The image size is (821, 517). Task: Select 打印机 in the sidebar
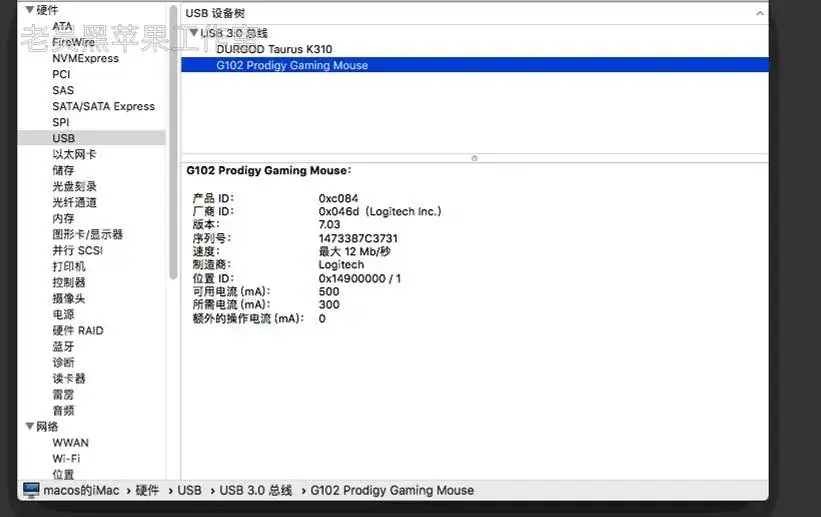[x=69, y=267]
